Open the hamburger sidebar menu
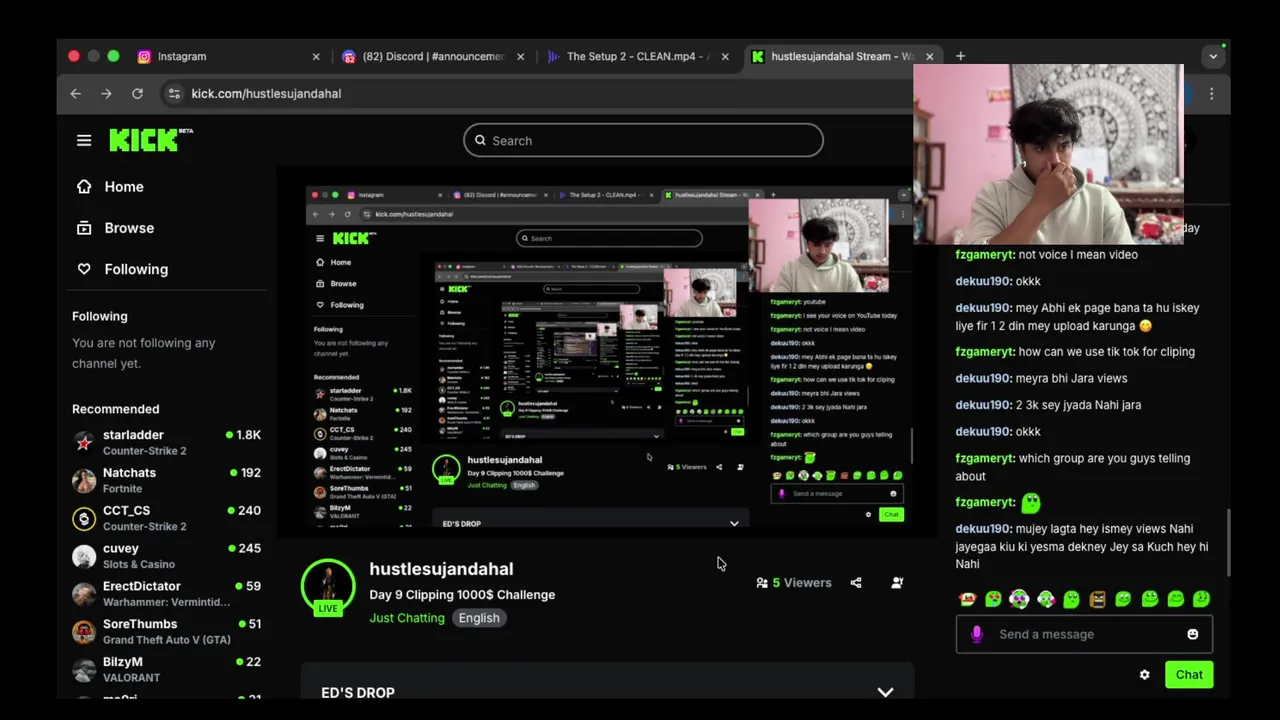The image size is (1280, 720). pyautogui.click(x=84, y=140)
